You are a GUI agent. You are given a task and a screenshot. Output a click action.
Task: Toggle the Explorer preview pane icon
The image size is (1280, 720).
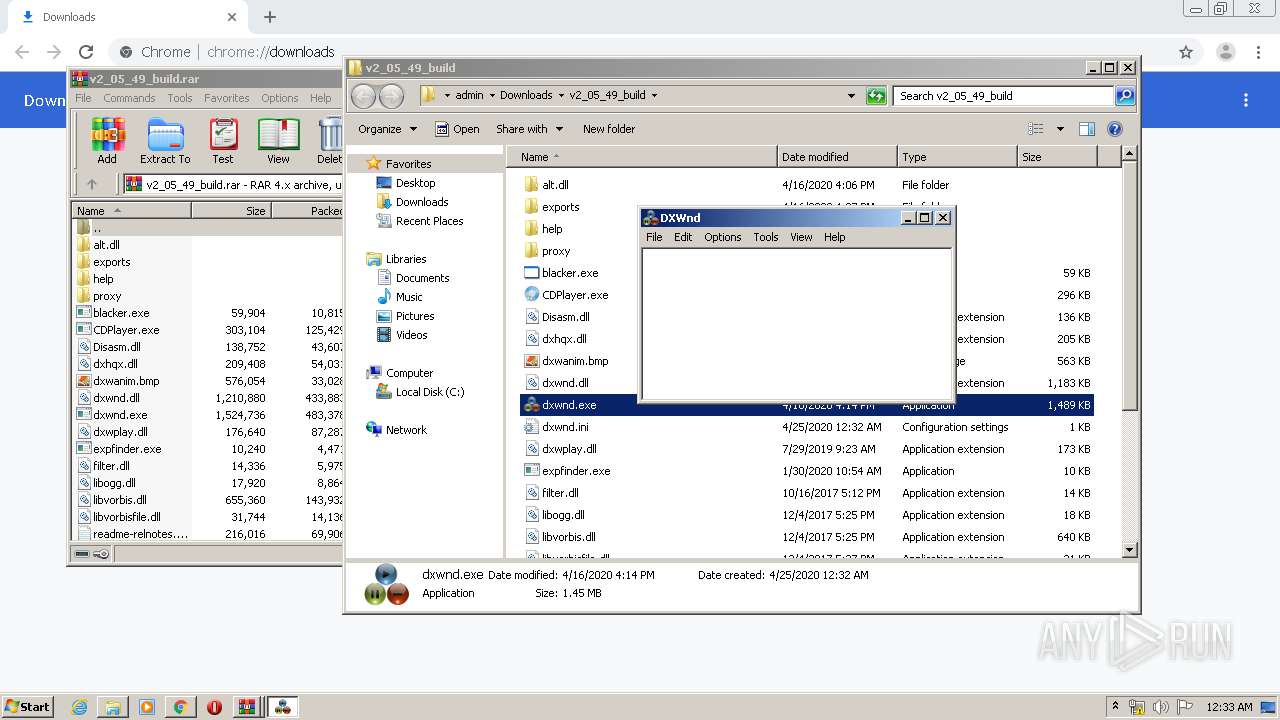pyautogui.click(x=1087, y=129)
